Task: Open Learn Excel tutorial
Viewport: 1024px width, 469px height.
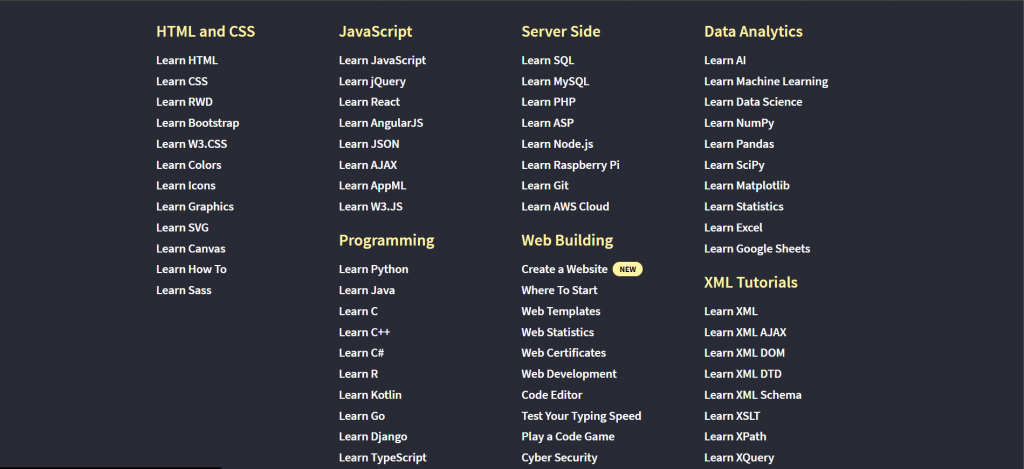Action: pyautogui.click(x=733, y=227)
